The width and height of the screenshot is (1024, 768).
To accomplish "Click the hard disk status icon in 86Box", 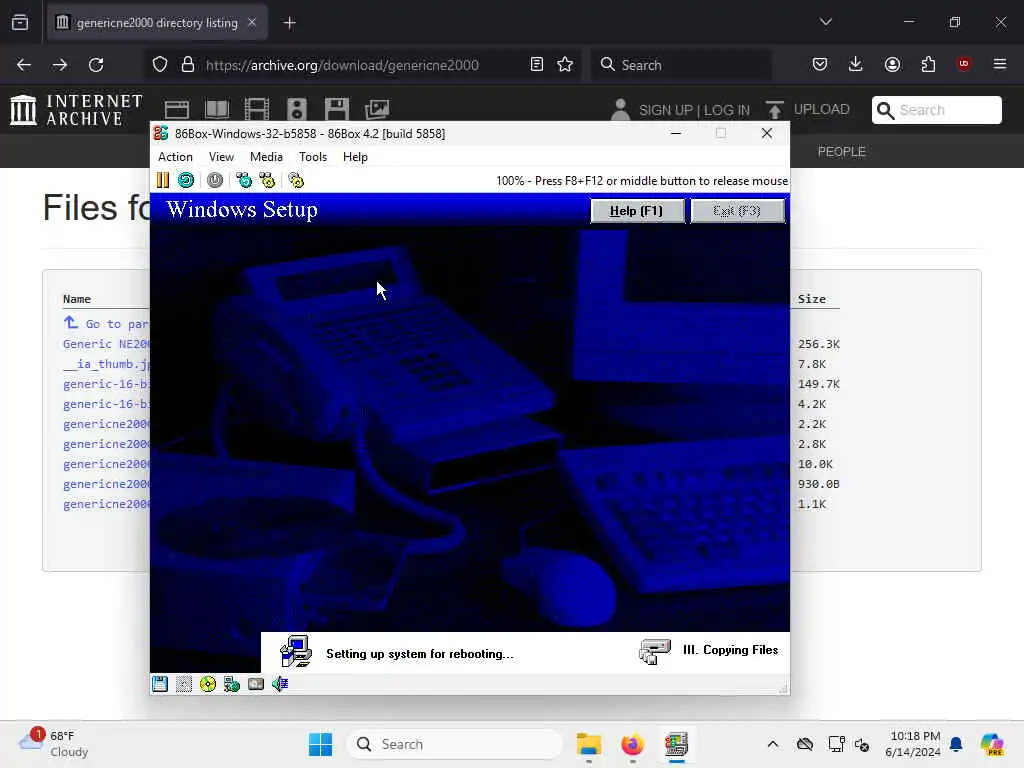I will pyautogui.click(x=256, y=684).
